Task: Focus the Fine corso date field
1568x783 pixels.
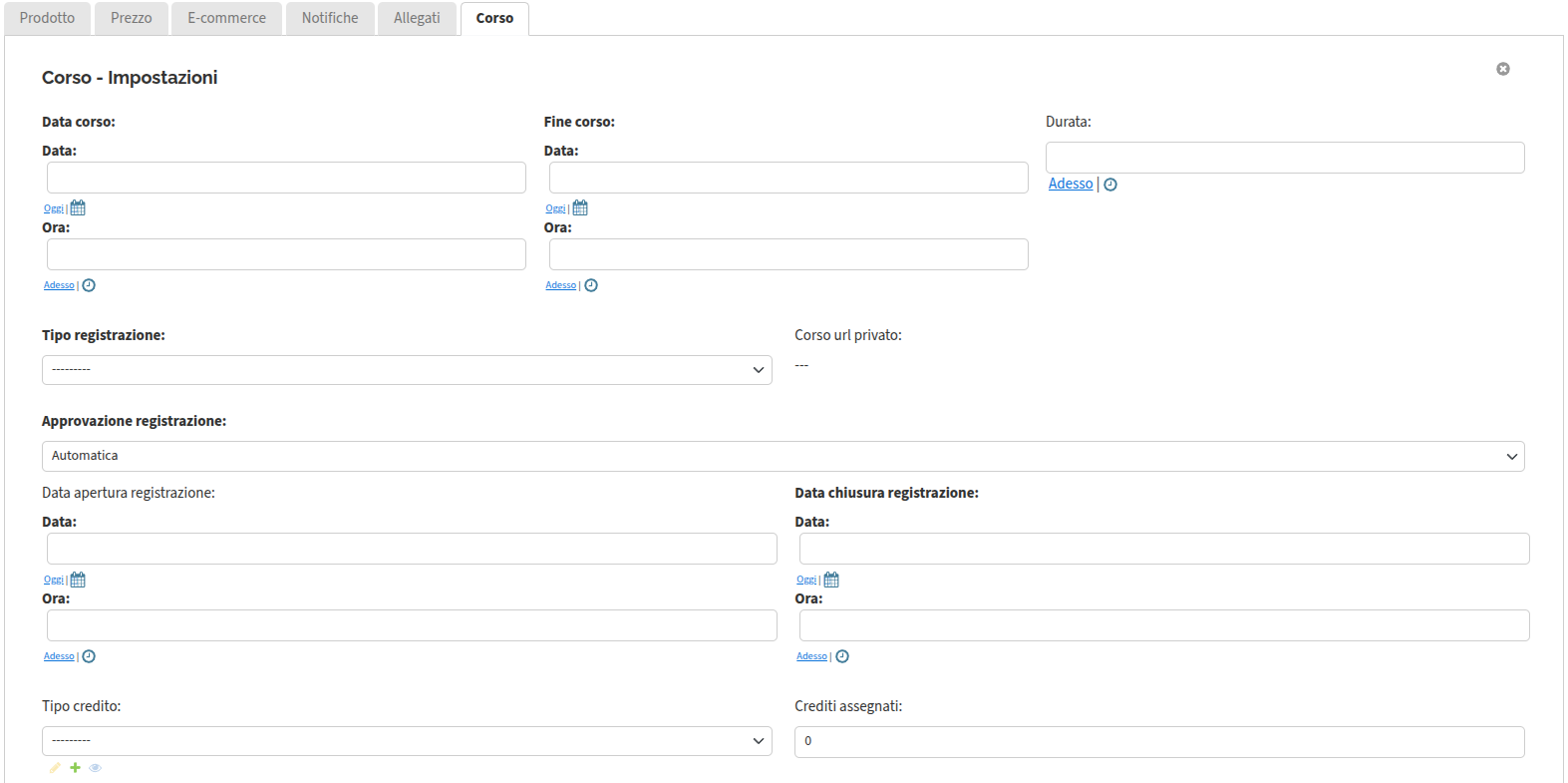Action: [x=788, y=178]
